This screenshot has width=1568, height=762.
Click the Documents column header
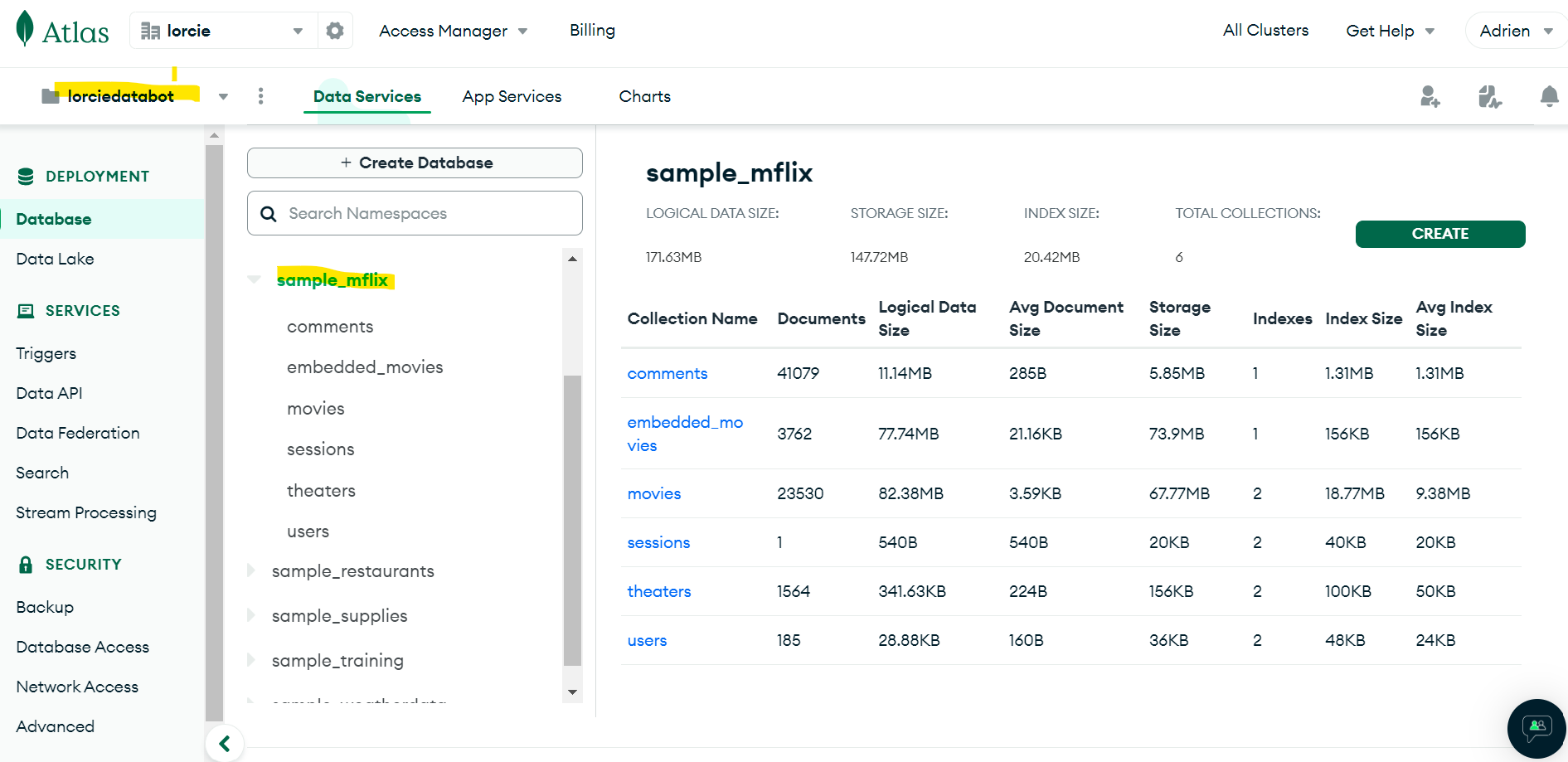[x=822, y=318]
